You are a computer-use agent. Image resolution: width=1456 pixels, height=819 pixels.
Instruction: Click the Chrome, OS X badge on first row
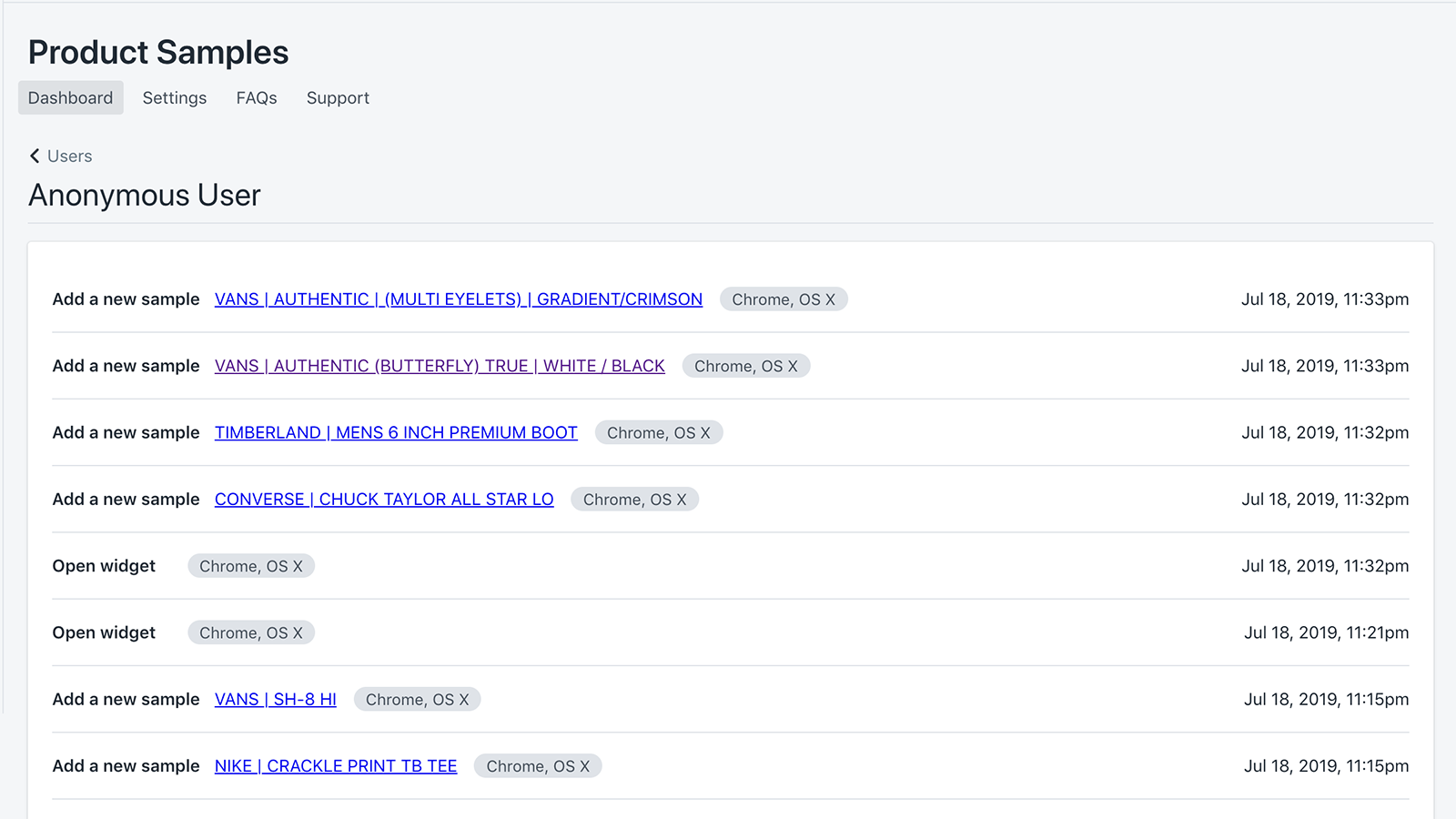[x=784, y=298]
